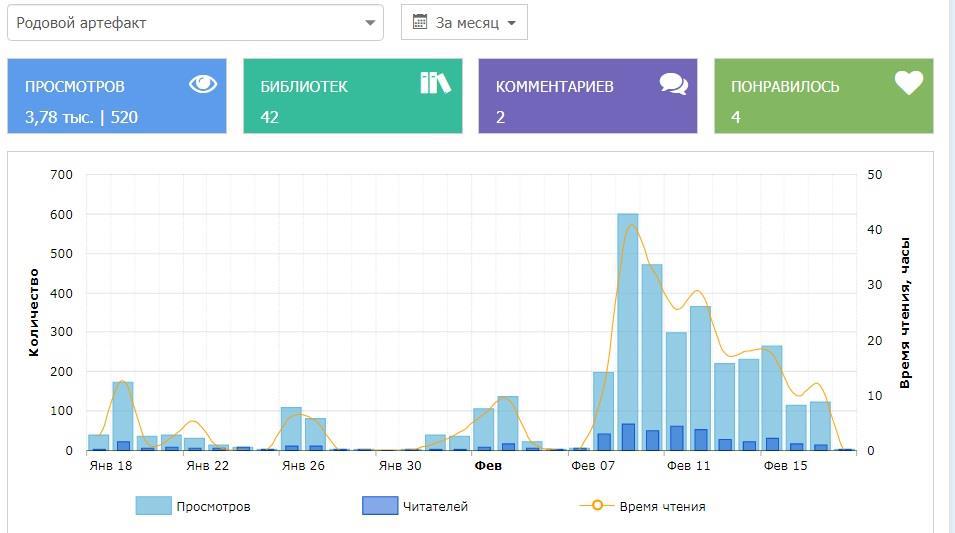The image size is (955, 533).
Task: Click the light blue Просмотров legend swatch
Action: point(153,506)
